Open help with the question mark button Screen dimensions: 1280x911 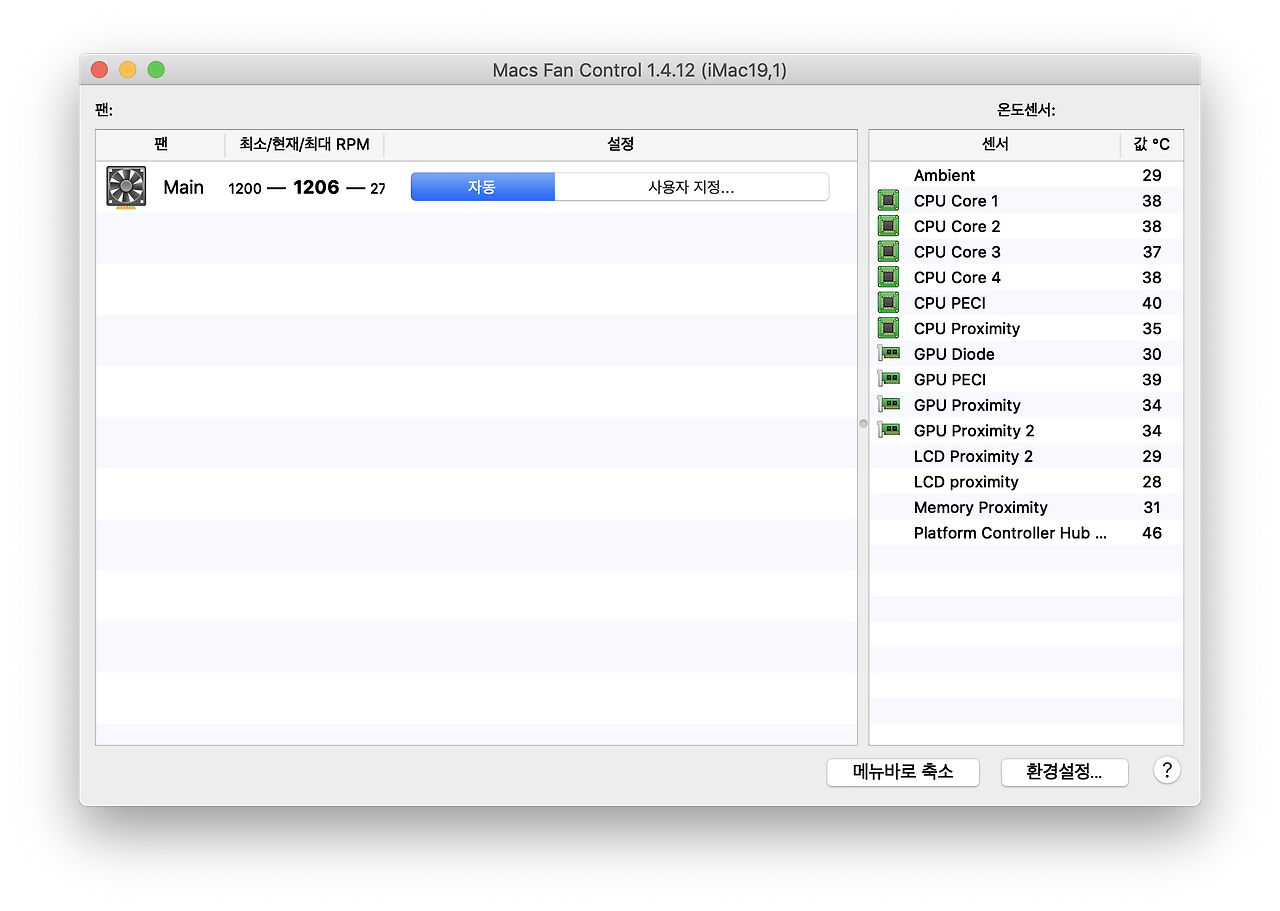tap(1167, 770)
